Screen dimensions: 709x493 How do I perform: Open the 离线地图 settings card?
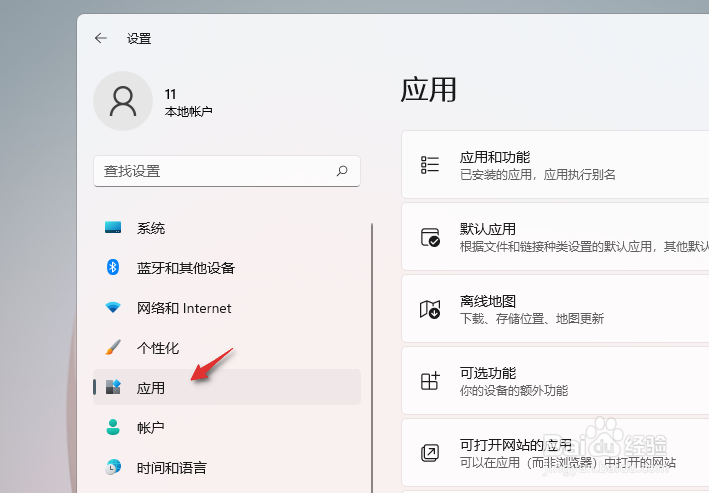click(x=555, y=309)
